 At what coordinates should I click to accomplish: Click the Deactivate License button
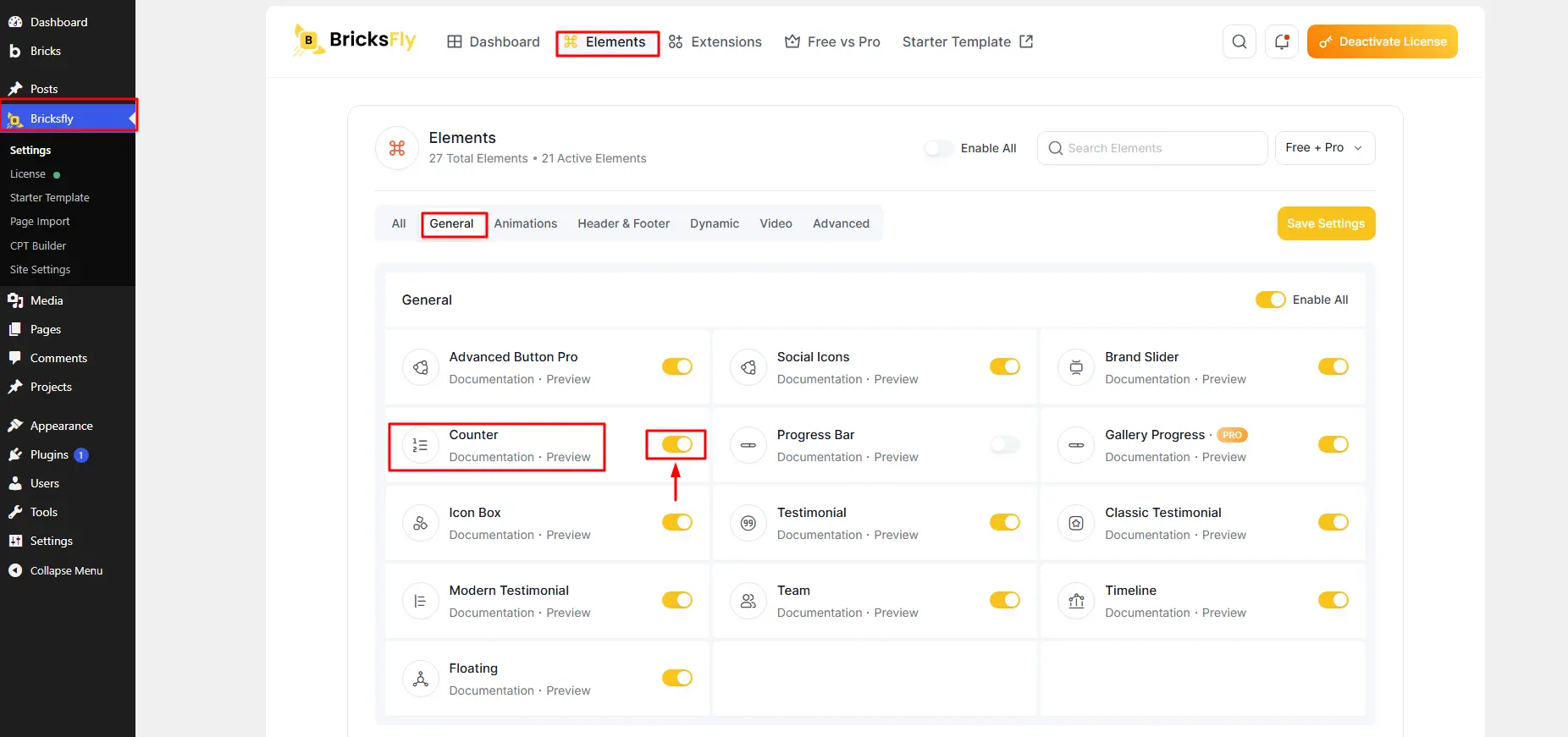(x=1383, y=41)
